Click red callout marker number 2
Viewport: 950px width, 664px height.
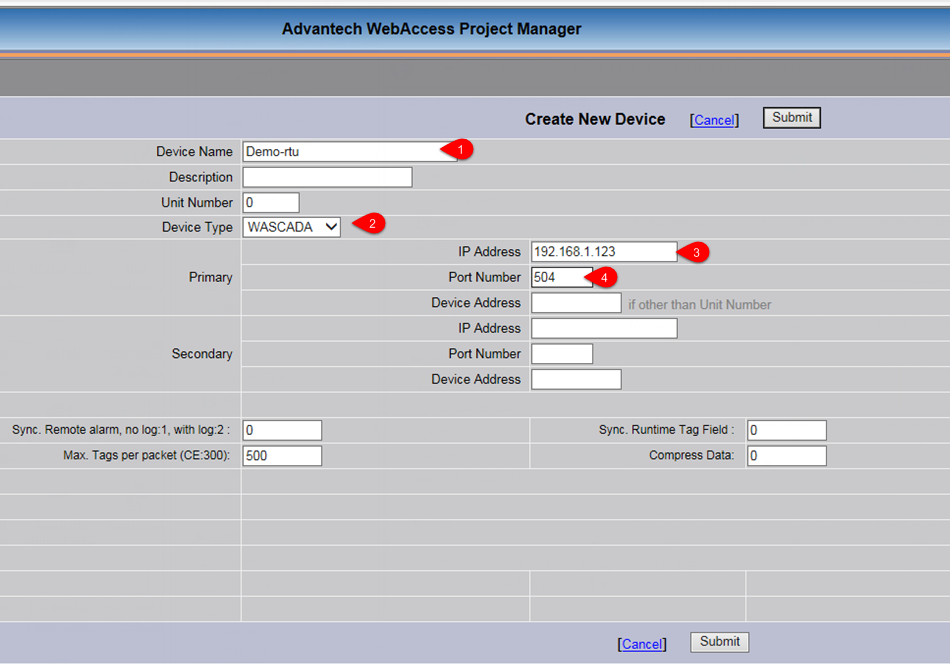(x=371, y=224)
